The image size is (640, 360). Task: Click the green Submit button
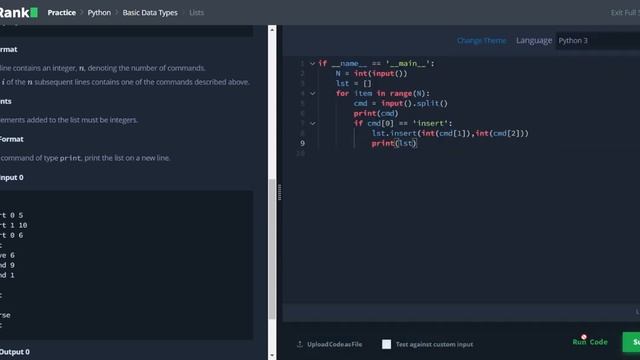click(x=631, y=342)
